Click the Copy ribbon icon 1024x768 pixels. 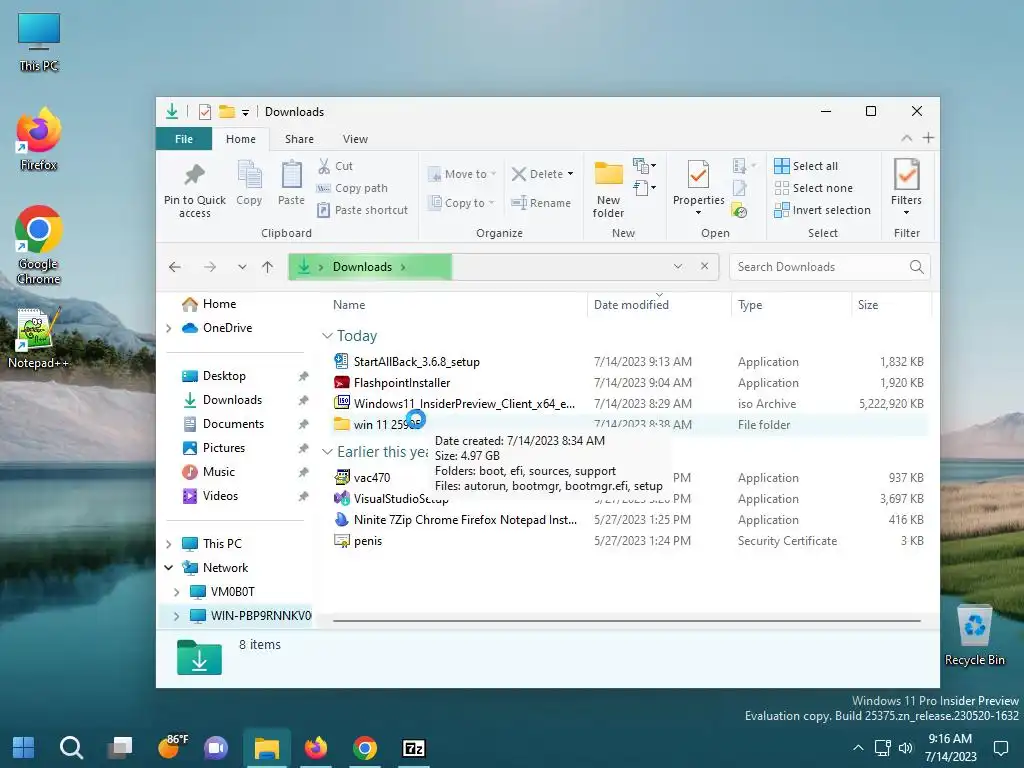[249, 183]
